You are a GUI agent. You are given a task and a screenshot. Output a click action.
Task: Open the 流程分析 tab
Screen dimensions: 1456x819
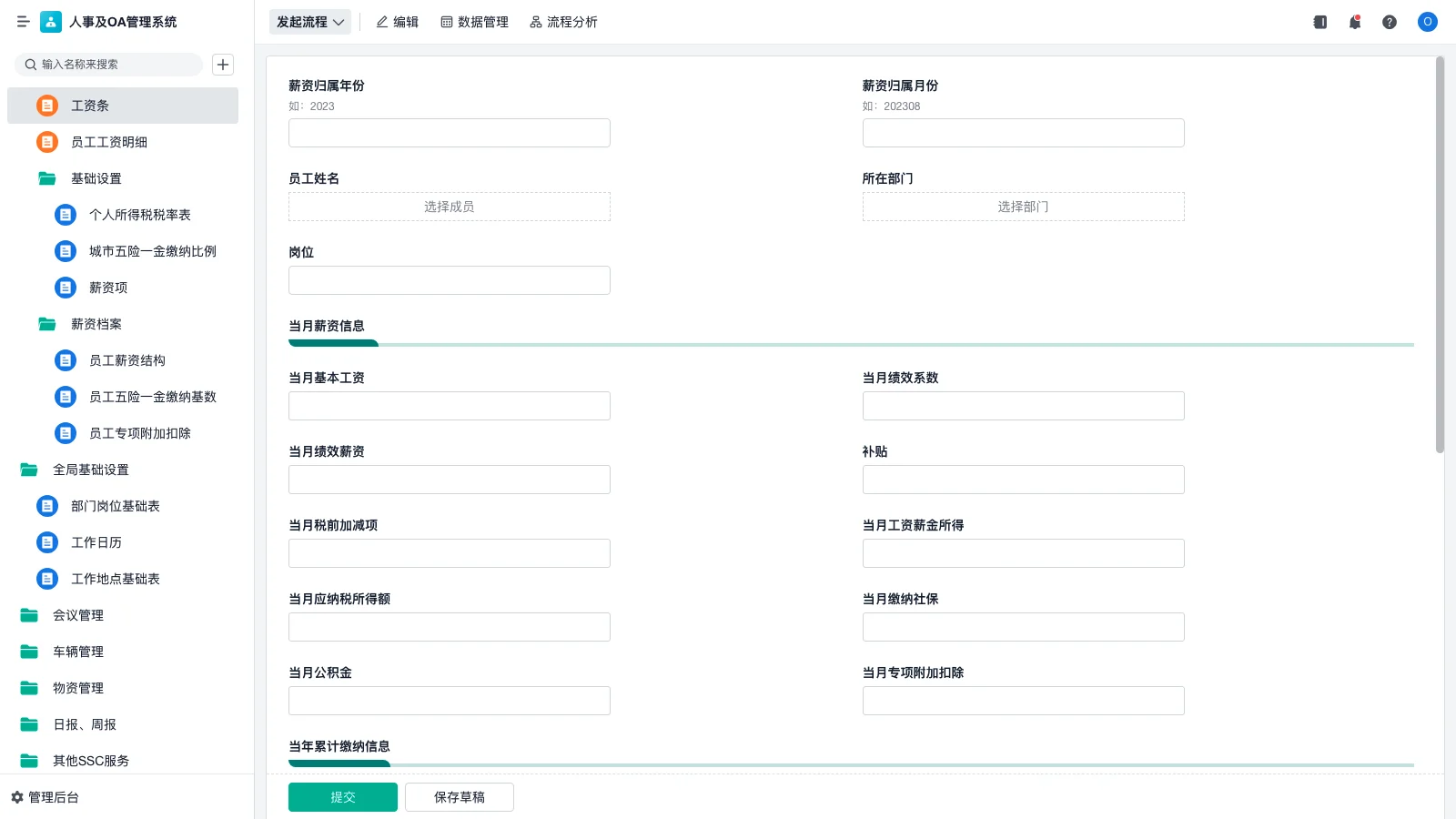click(x=563, y=22)
